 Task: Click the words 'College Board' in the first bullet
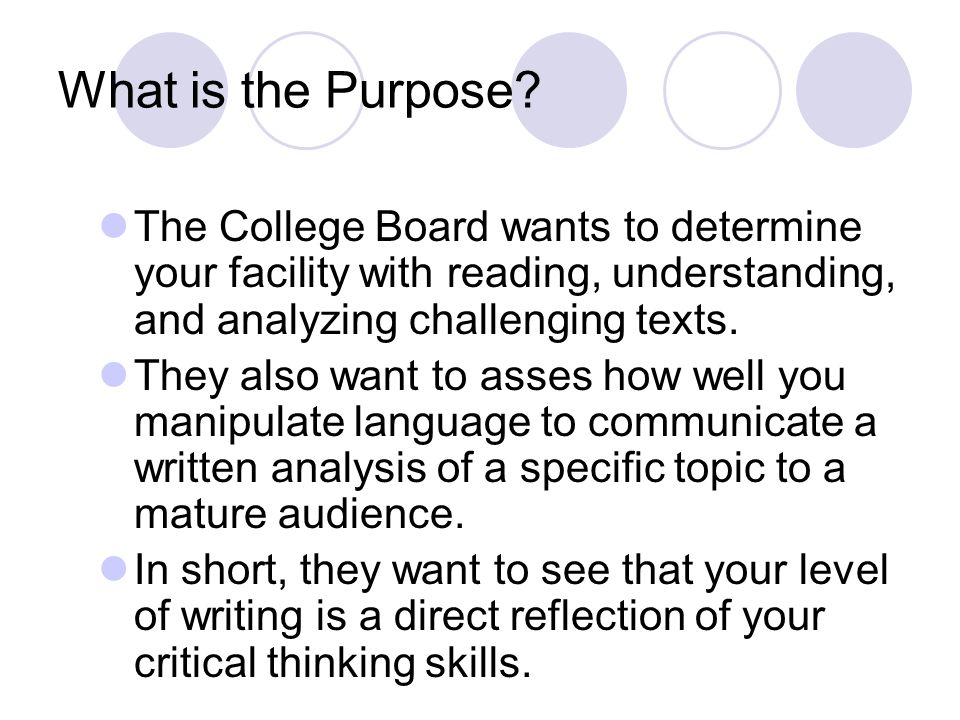pos(354,228)
